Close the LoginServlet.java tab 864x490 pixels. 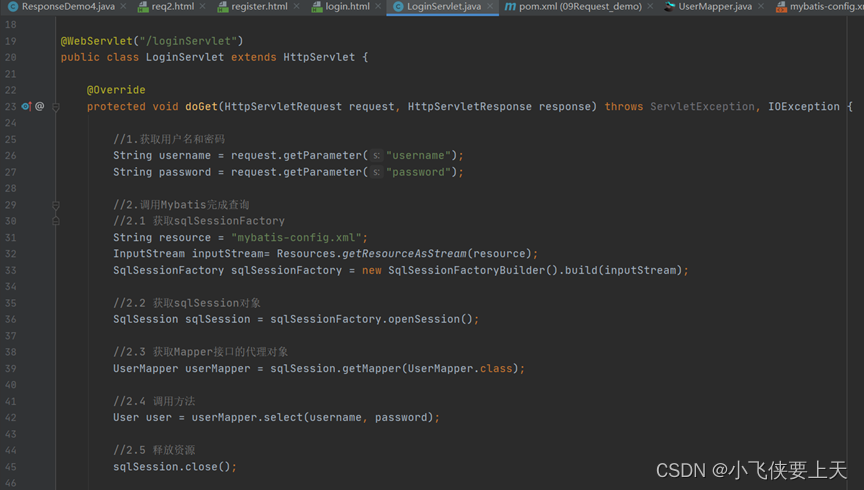(490, 6)
